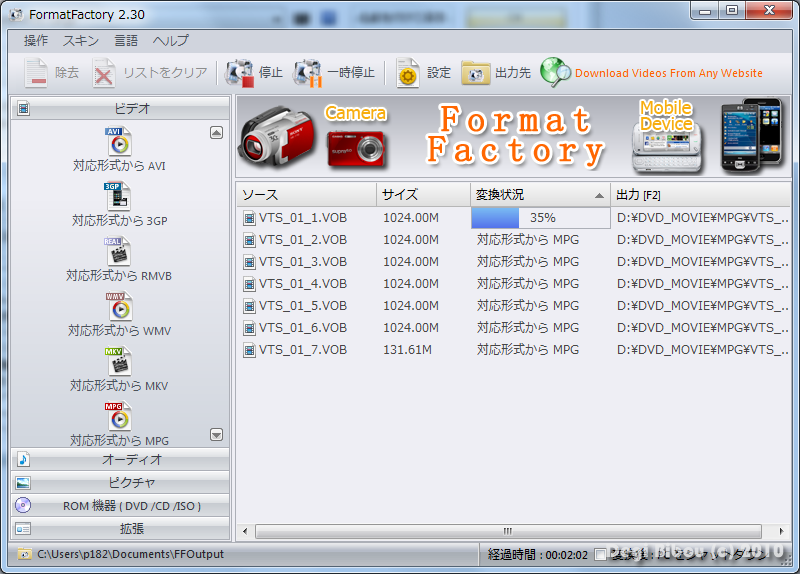
Task: Click the scrollbar right arrow
Action: [x=781, y=531]
